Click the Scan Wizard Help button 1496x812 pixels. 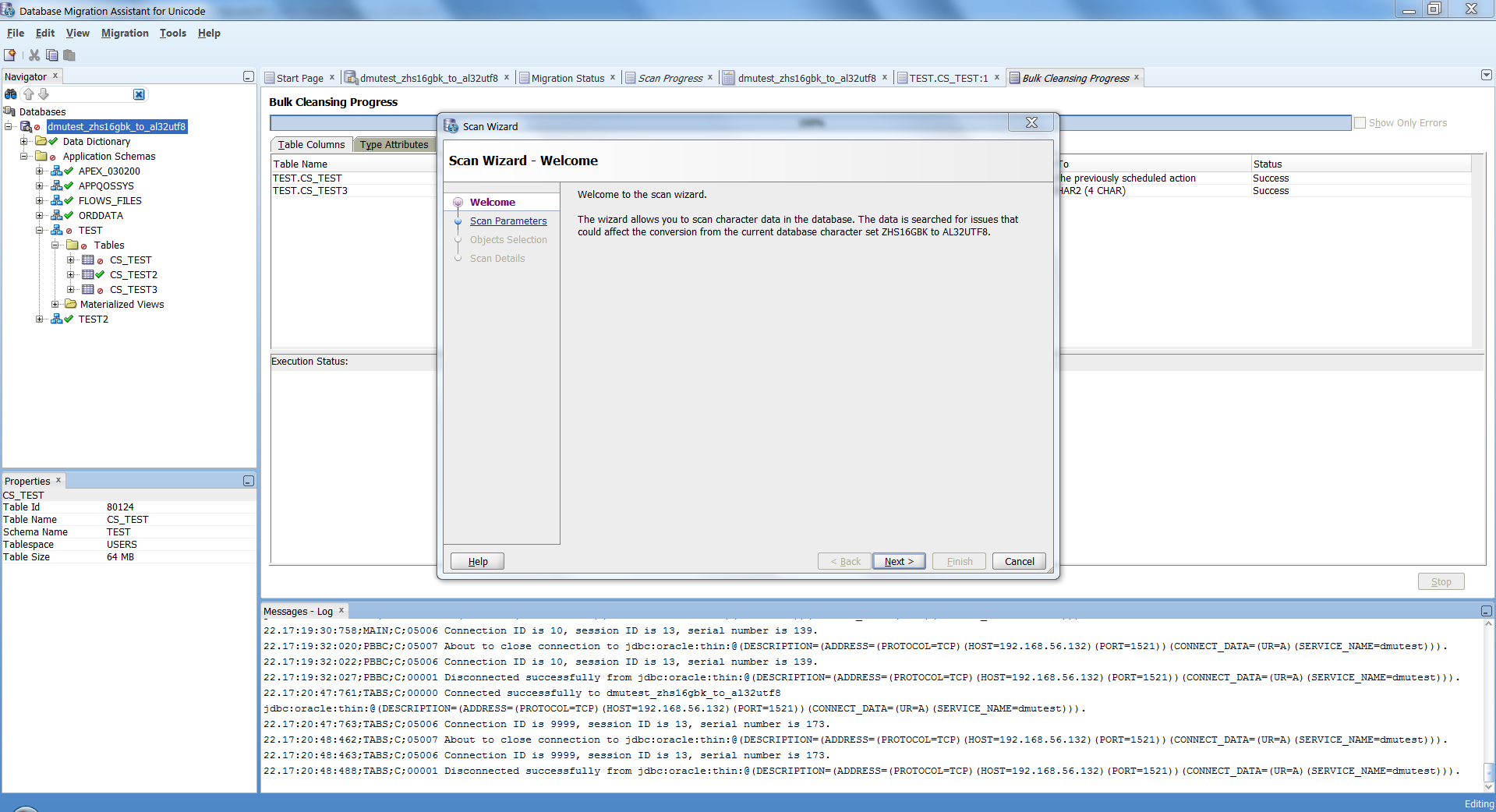click(x=478, y=561)
